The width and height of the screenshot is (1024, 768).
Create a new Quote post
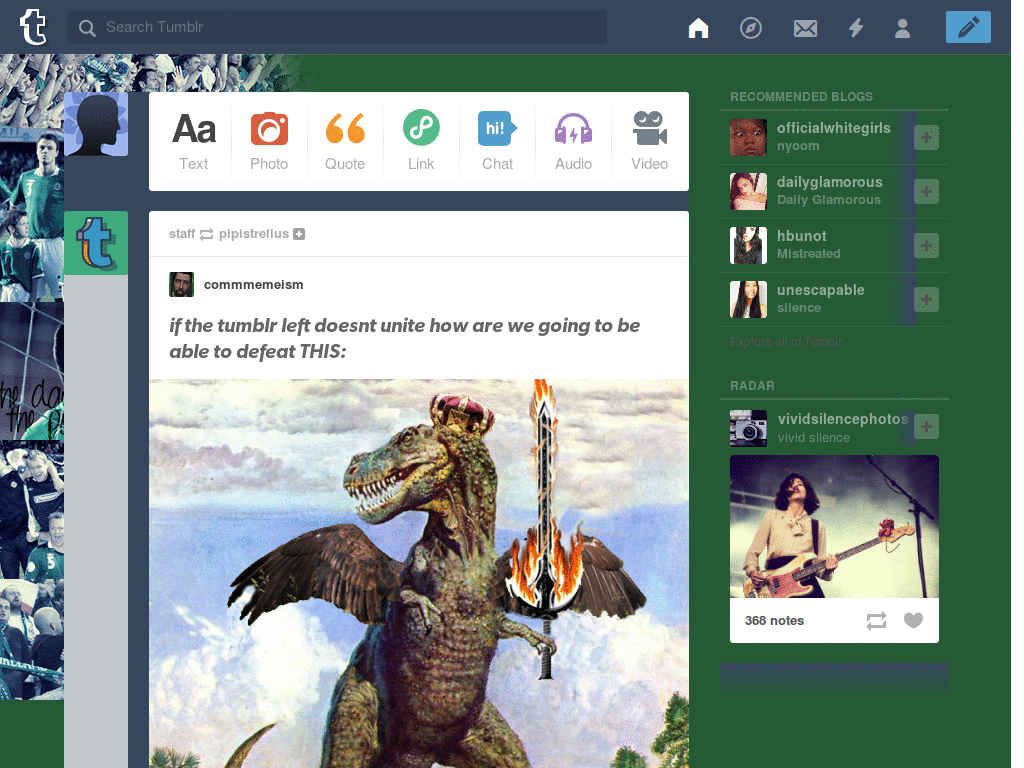(x=345, y=142)
